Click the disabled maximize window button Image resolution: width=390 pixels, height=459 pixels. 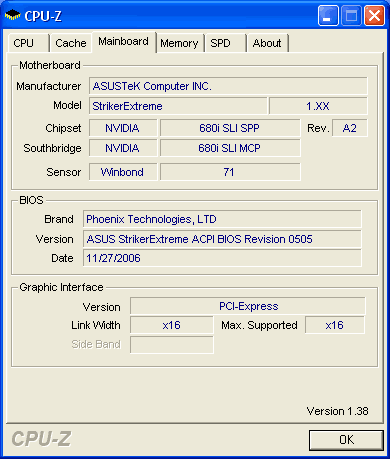[x=351, y=15]
